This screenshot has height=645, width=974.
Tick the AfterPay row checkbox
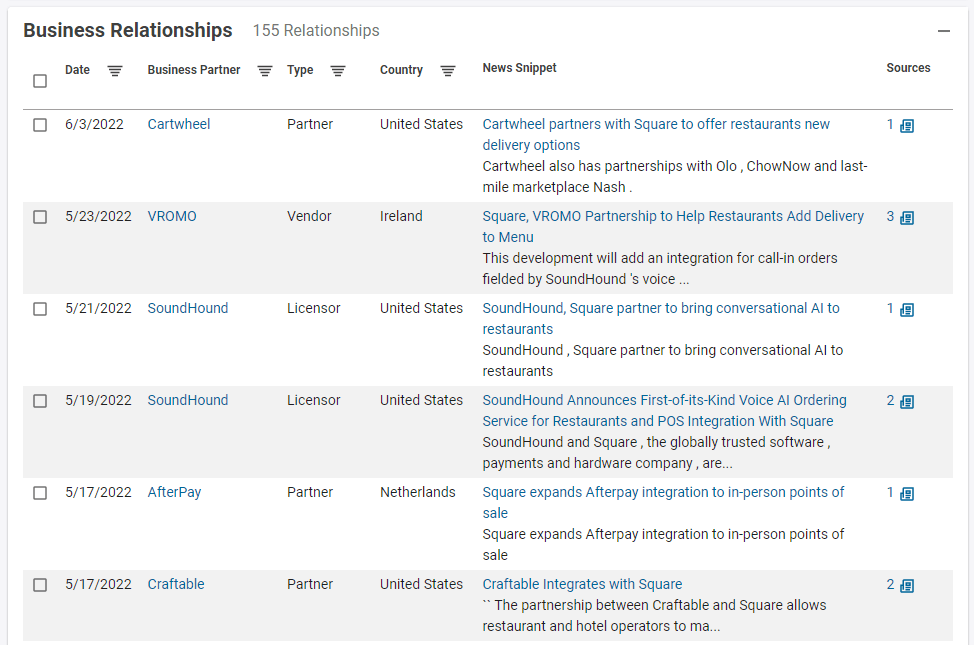click(40, 493)
